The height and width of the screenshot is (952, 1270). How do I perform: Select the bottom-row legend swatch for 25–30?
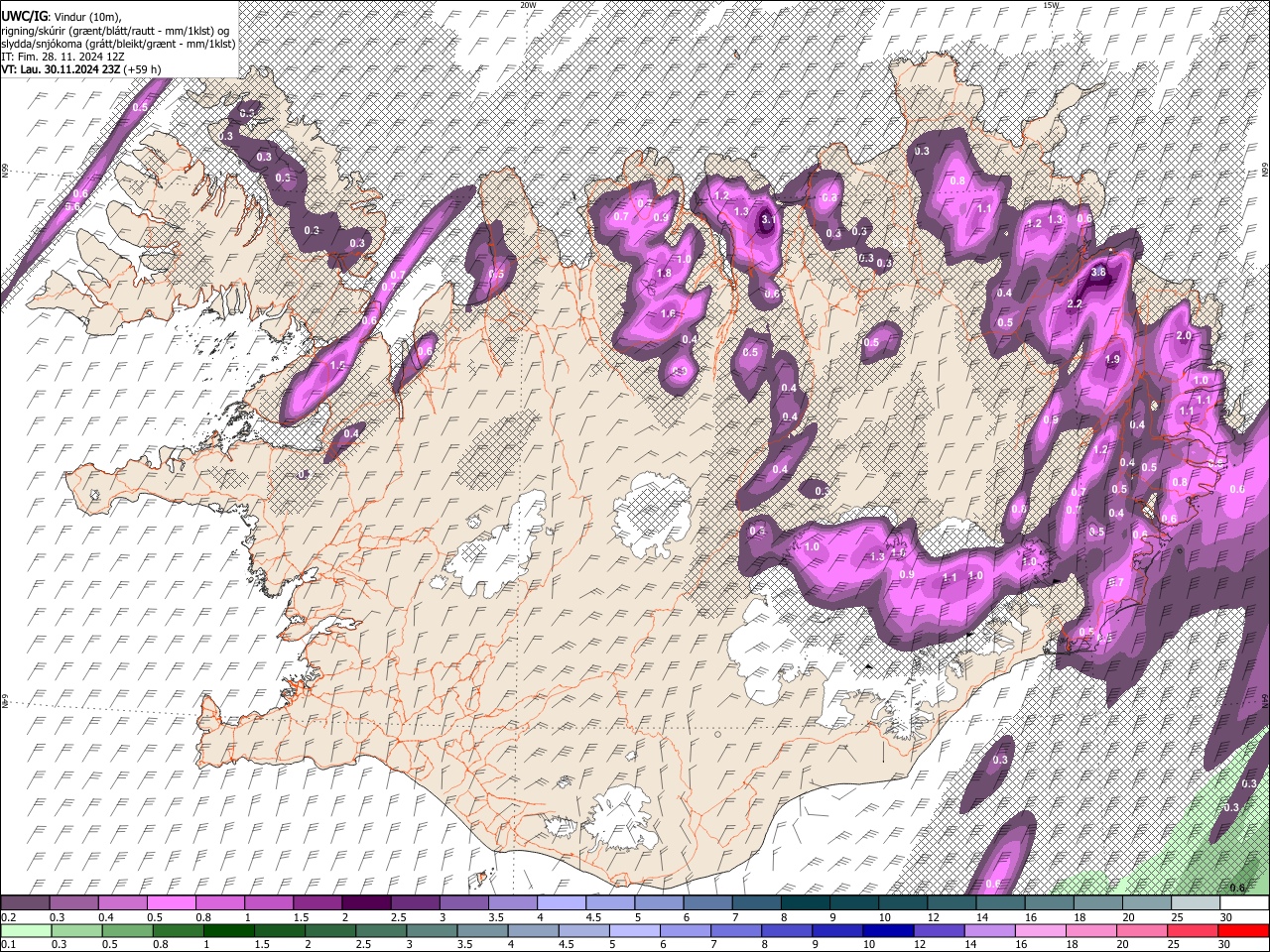point(1195,930)
